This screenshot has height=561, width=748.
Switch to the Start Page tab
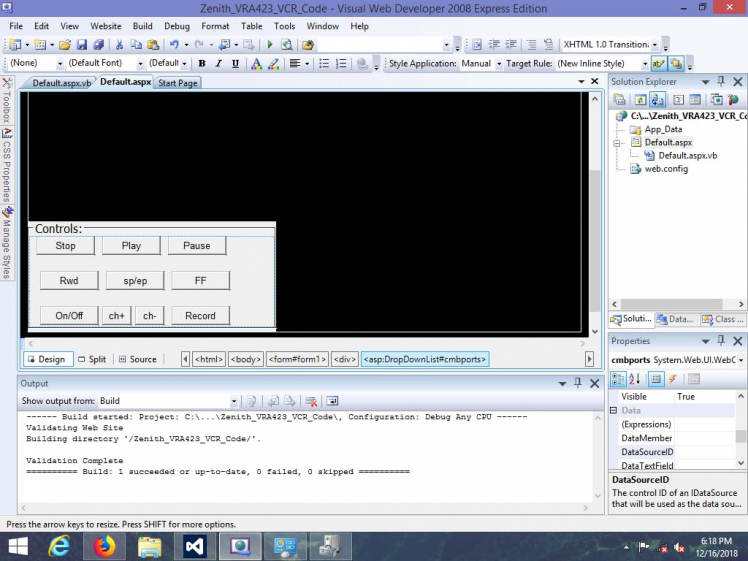[178, 83]
